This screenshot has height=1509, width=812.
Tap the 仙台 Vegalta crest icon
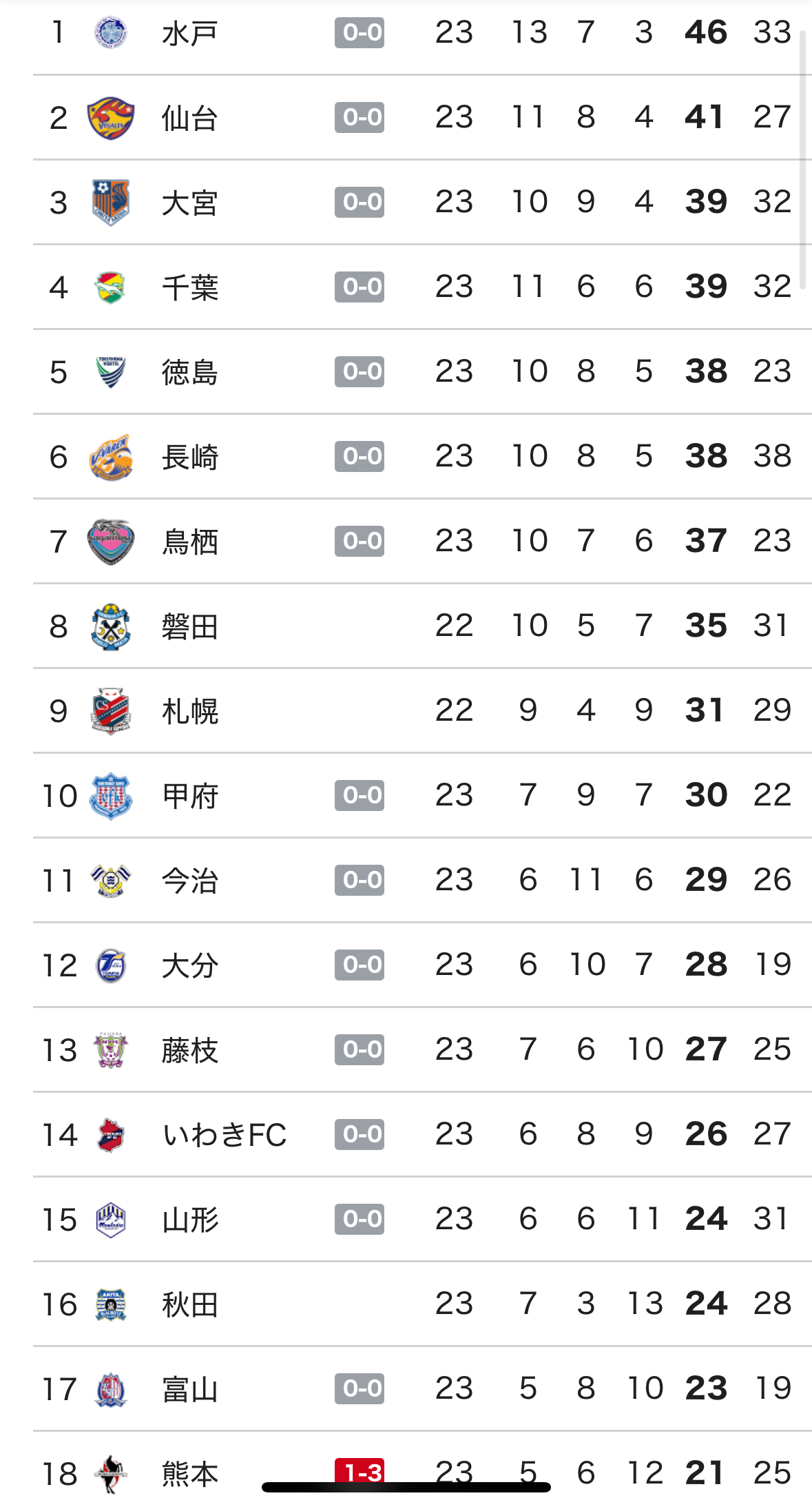[110, 118]
